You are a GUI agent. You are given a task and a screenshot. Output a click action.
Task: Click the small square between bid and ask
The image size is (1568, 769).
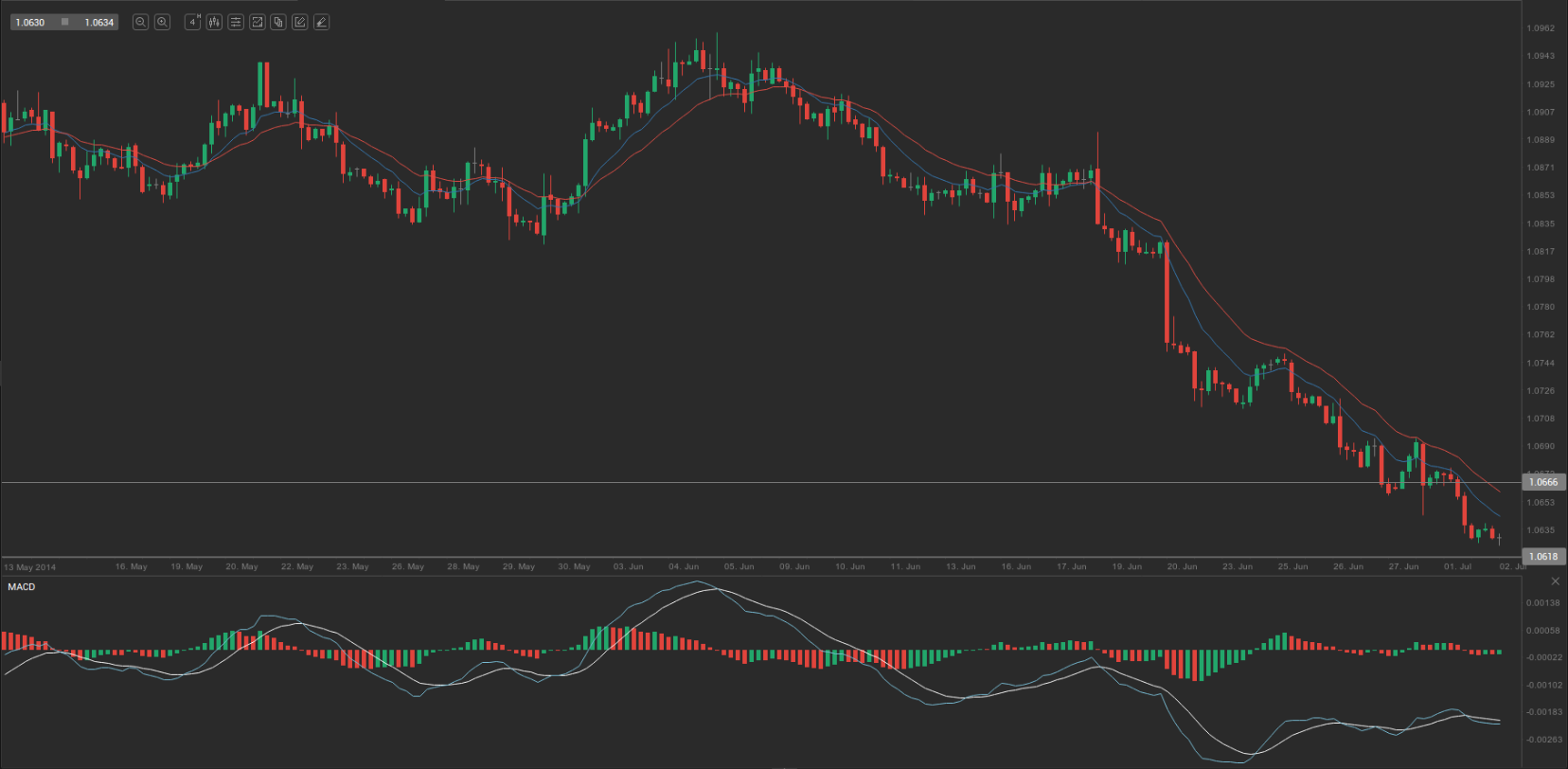64,22
